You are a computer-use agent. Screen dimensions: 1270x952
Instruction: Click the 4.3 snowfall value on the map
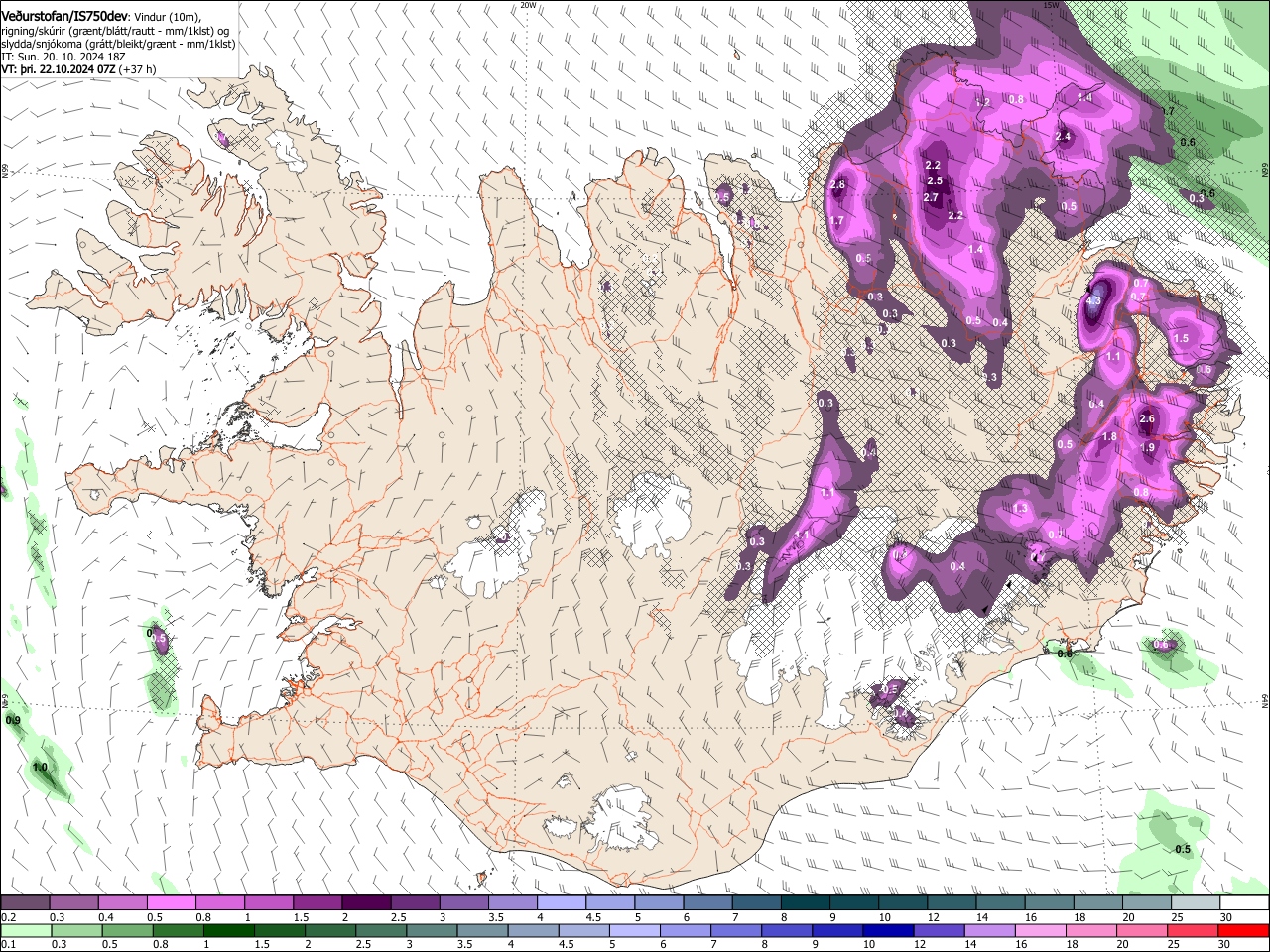pos(1094,300)
